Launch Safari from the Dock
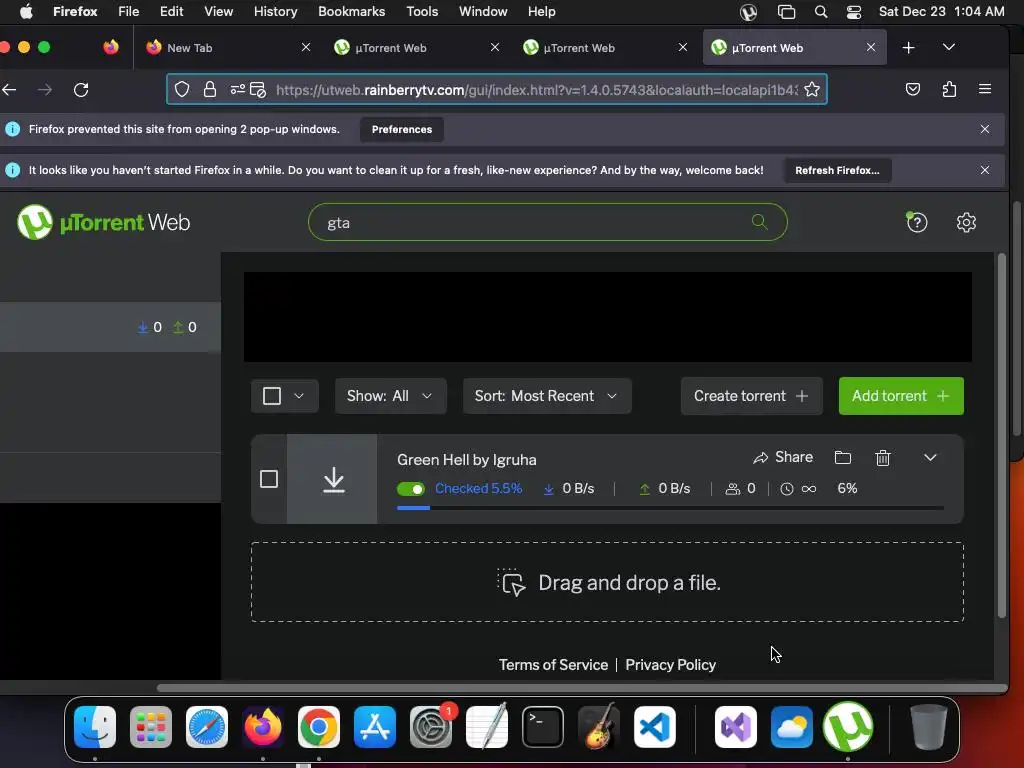1024x768 pixels. pos(207,727)
